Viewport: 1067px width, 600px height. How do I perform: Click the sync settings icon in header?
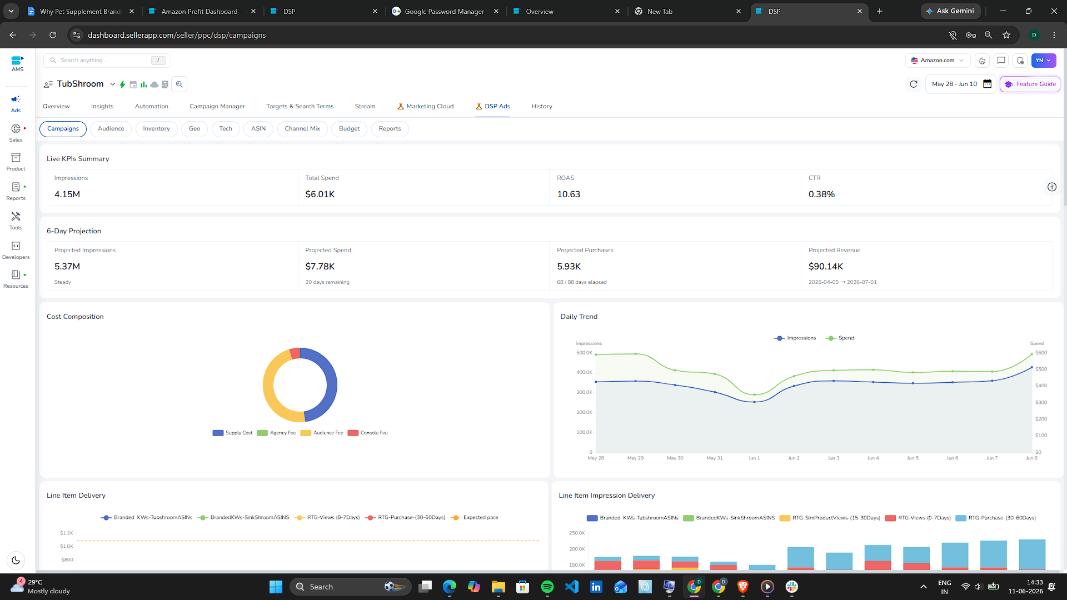[982, 61]
